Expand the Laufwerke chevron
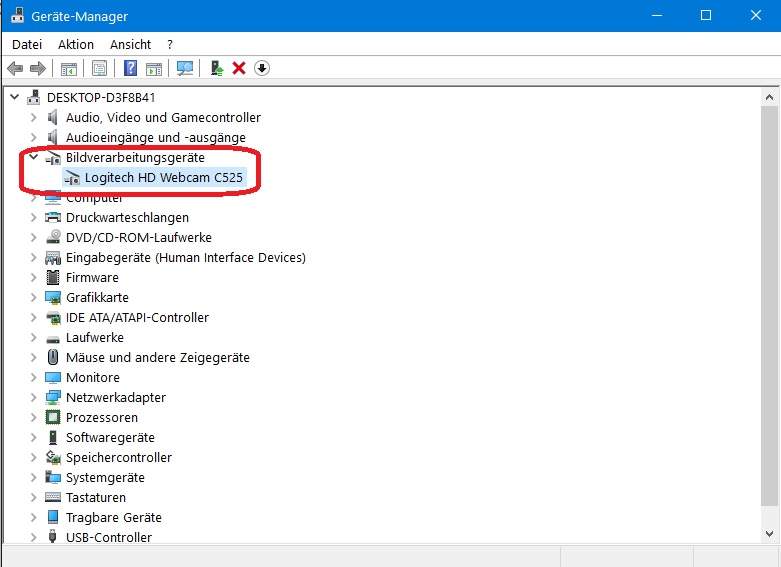This screenshot has height=567, width=781. pyautogui.click(x=33, y=337)
